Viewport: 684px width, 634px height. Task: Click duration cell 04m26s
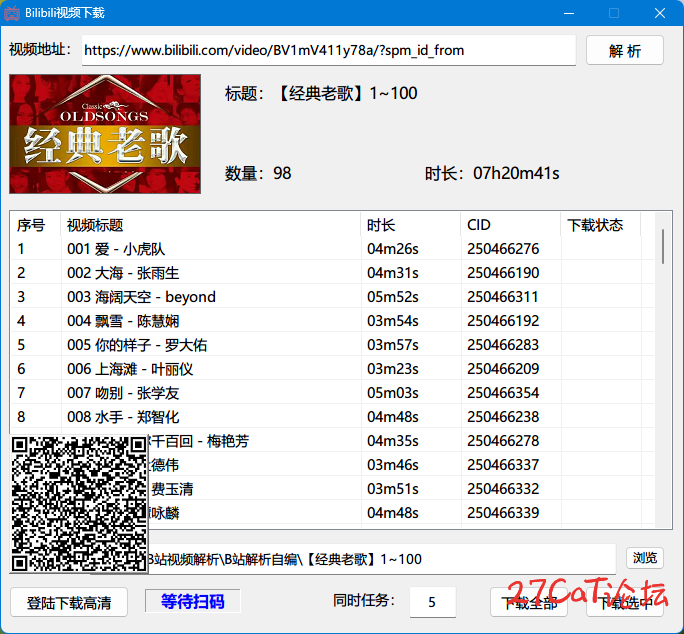coord(393,249)
